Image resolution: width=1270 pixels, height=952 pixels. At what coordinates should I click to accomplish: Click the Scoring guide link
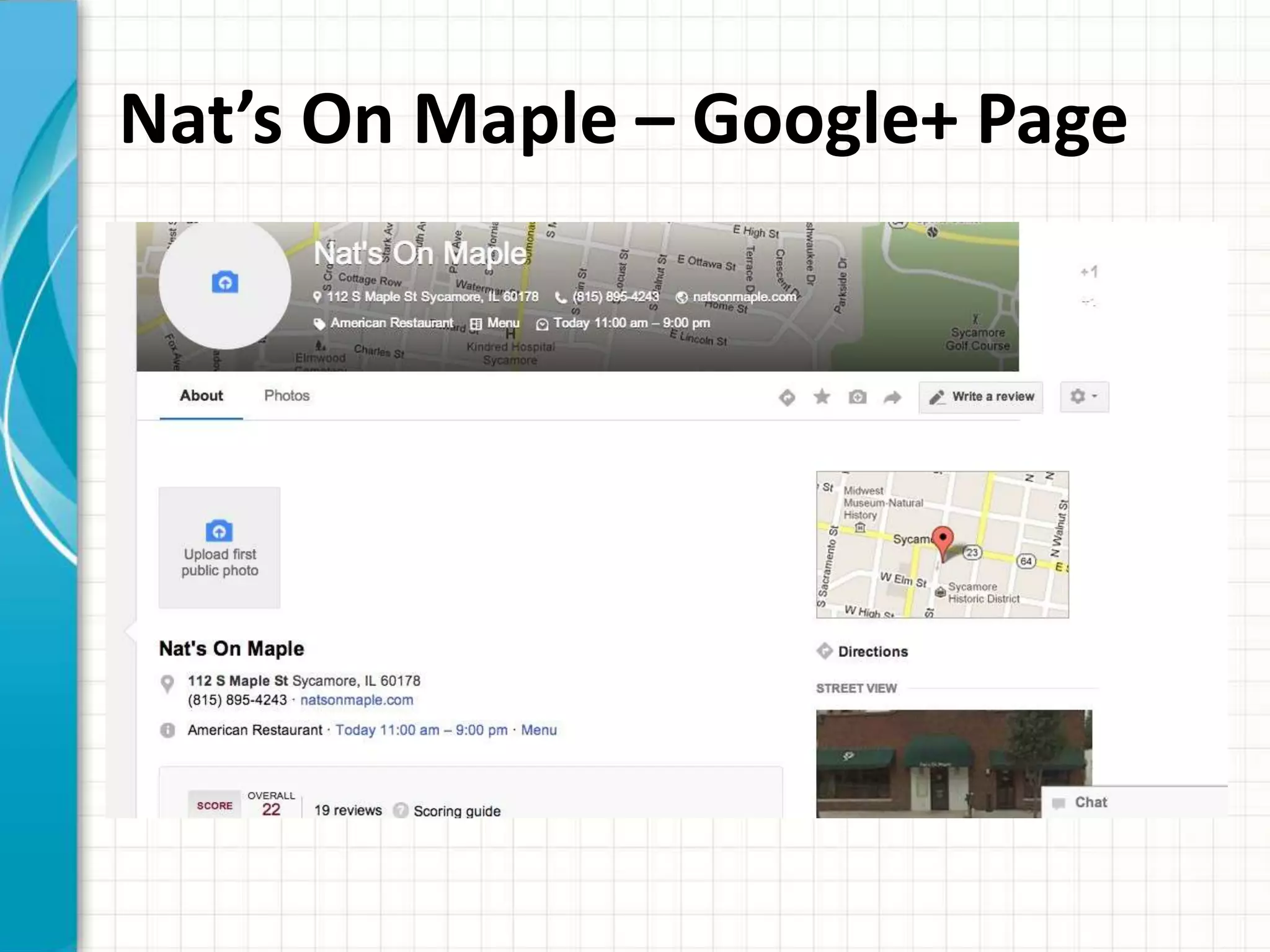pos(457,811)
